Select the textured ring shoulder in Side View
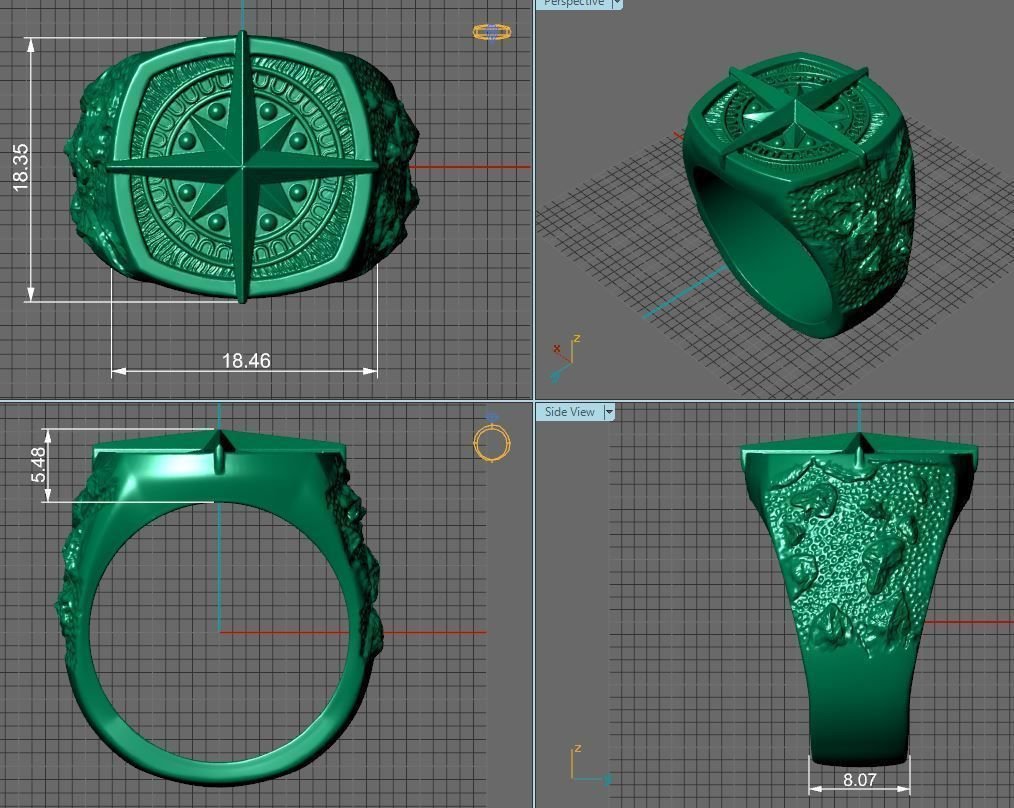 click(x=850, y=560)
